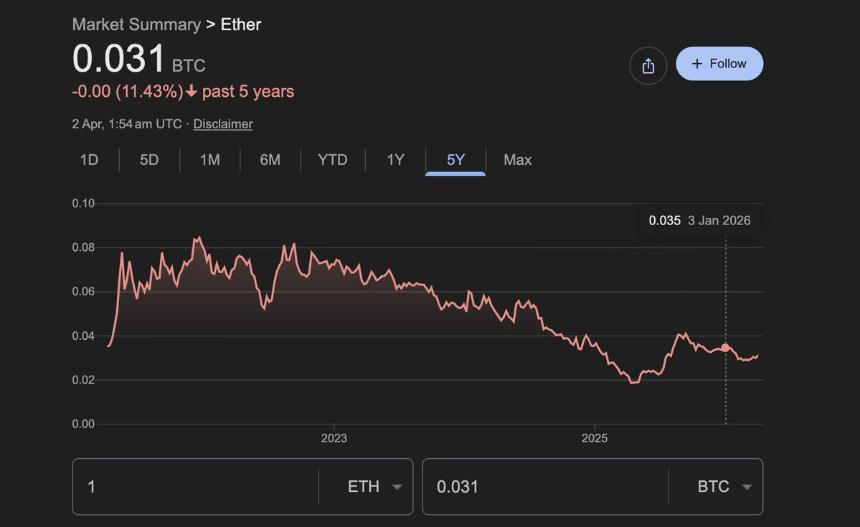Select the 1D time range tab
Viewport: 860px width, 527px height.
point(89,160)
